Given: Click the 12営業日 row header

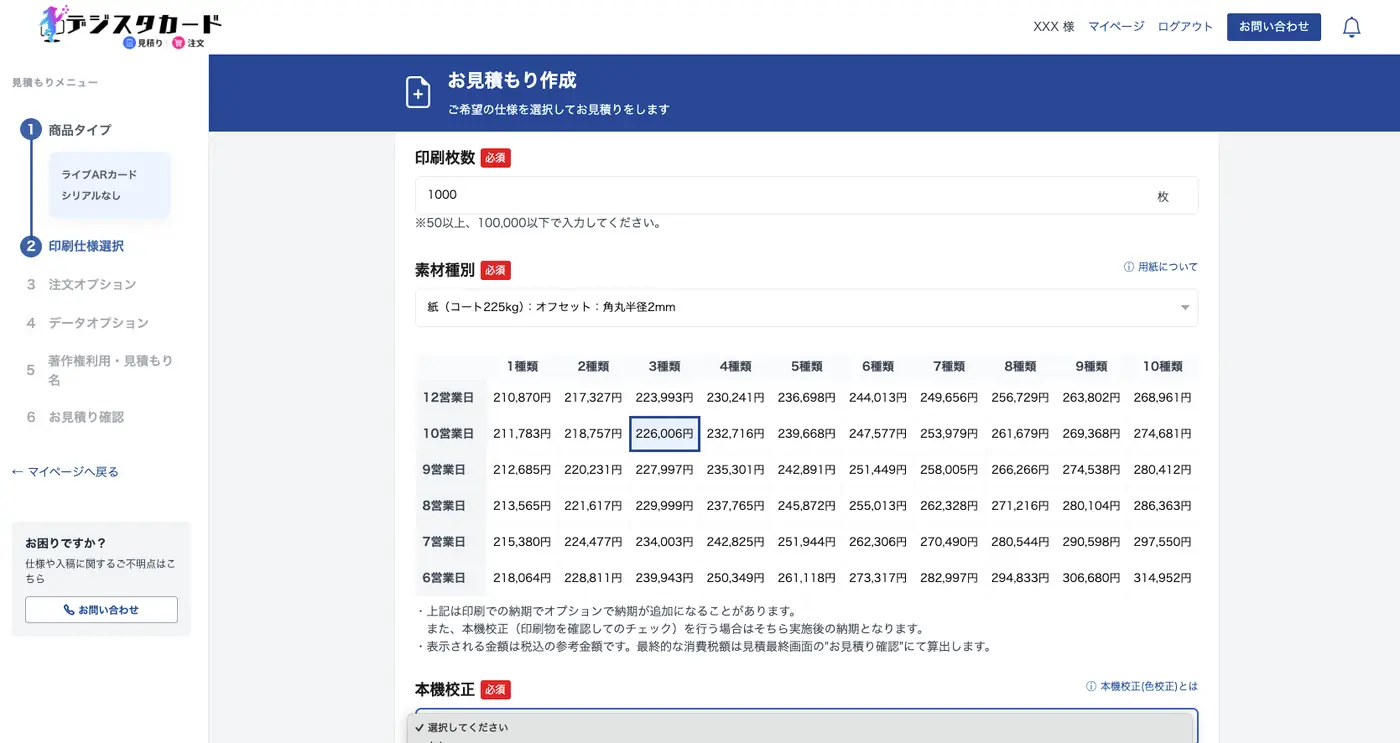Looking at the screenshot, I should 449,398.
